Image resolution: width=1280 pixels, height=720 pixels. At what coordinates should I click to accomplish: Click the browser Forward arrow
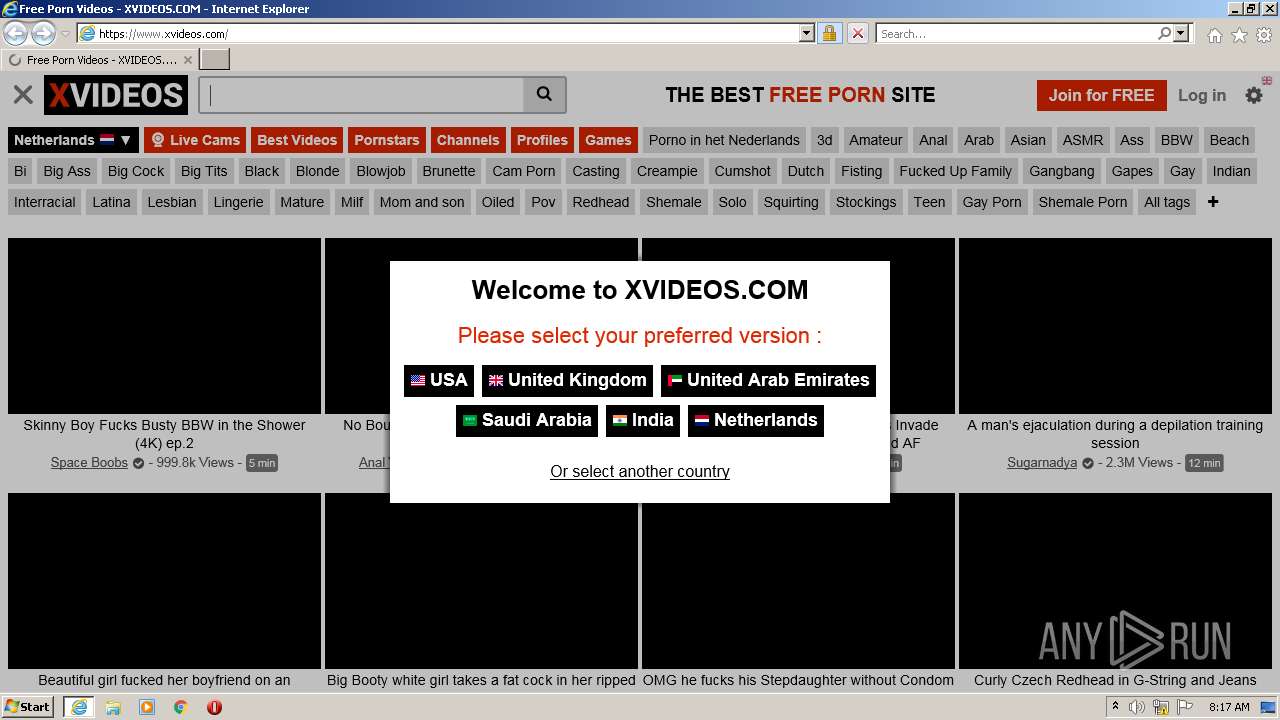coord(42,33)
